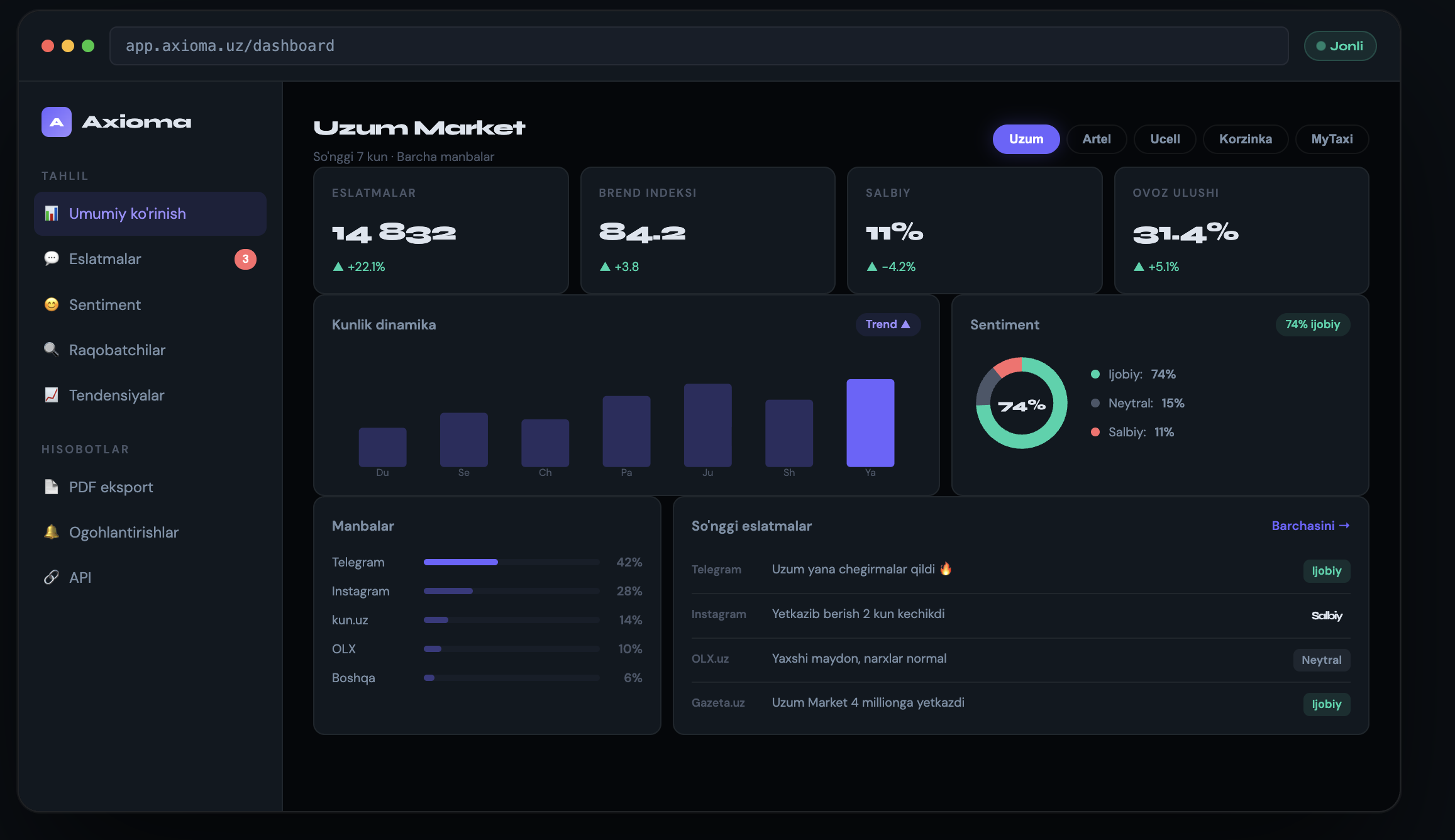Open Raqobatchilar page
This screenshot has width=1455, height=840.
point(150,350)
